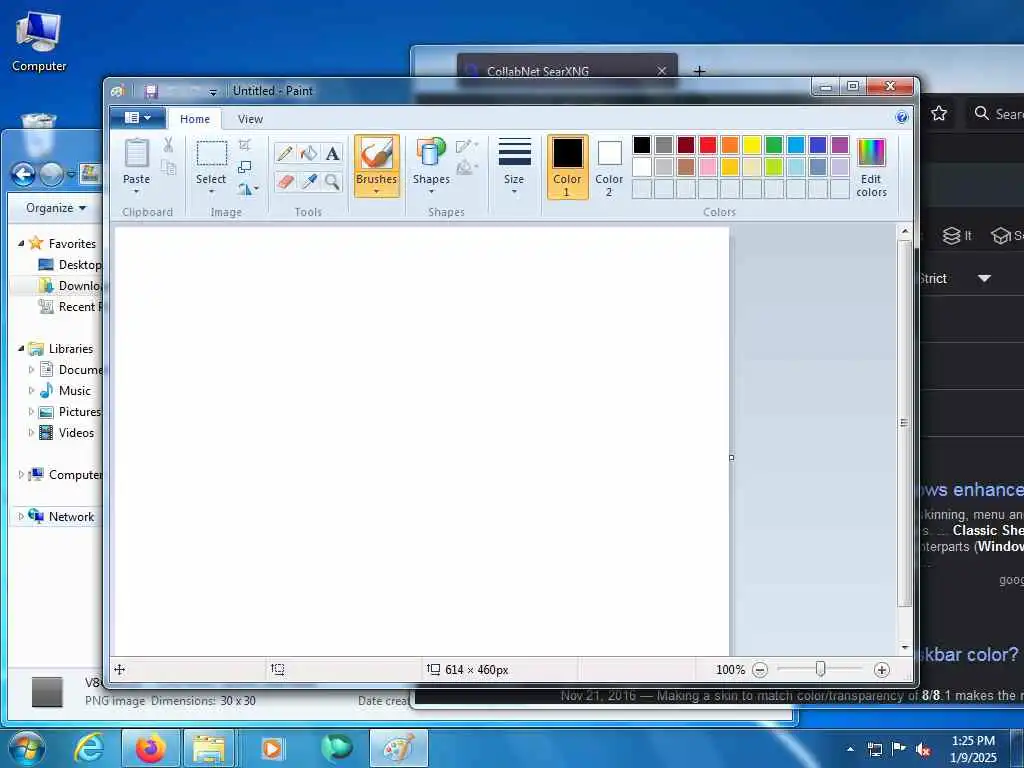The image size is (1024, 768).
Task: Open the Organize dropdown in Explorer
Action: coord(56,208)
